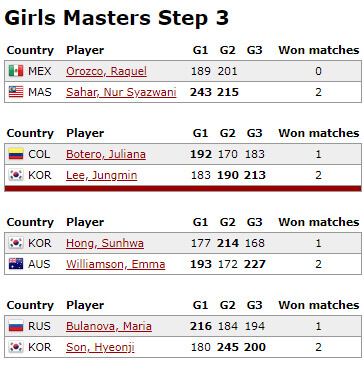Click the Australia flag icon
364x366 pixels.
[x=16, y=264]
